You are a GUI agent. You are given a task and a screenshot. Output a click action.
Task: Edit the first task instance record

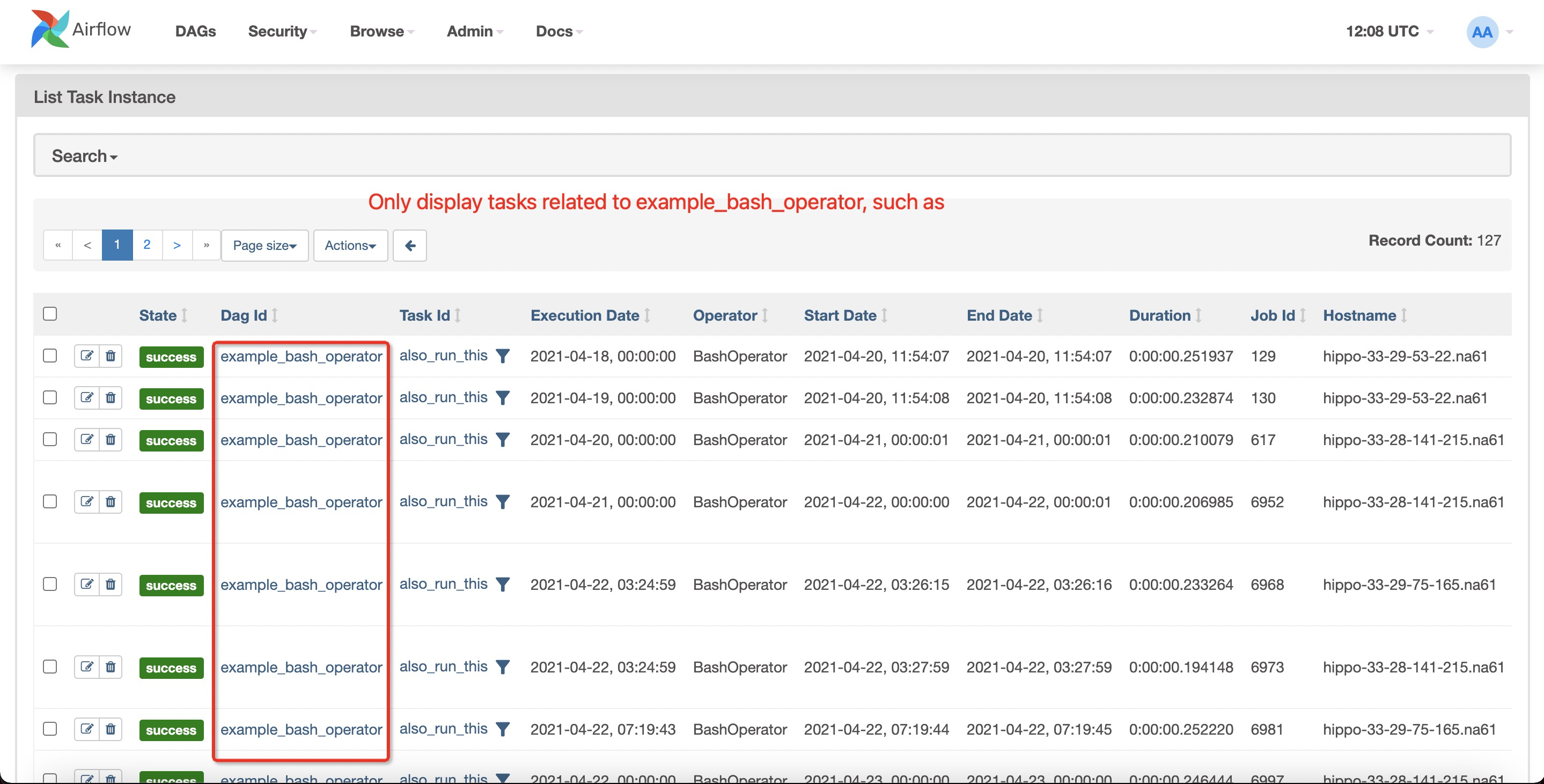coord(87,356)
